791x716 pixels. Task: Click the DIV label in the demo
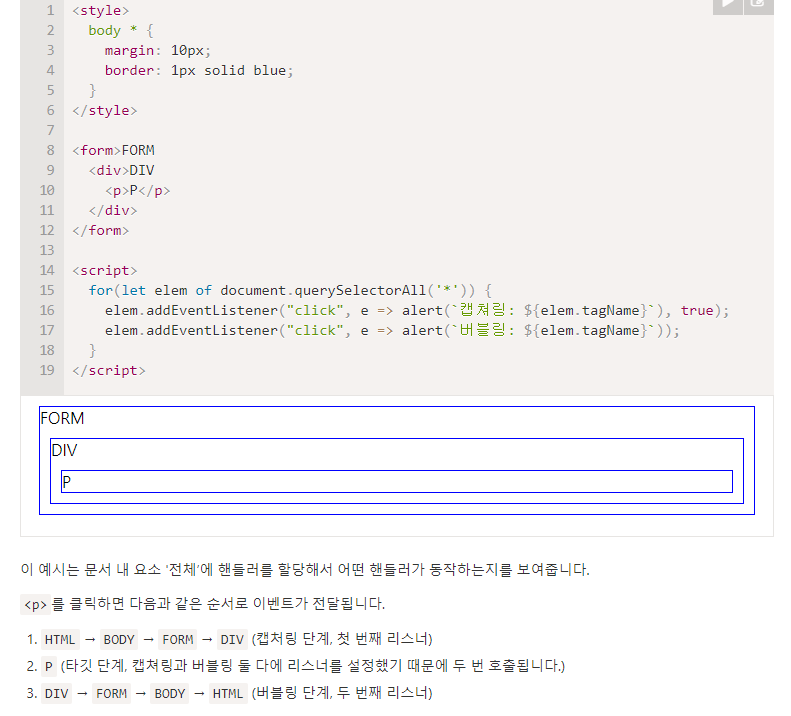pyautogui.click(x=64, y=450)
